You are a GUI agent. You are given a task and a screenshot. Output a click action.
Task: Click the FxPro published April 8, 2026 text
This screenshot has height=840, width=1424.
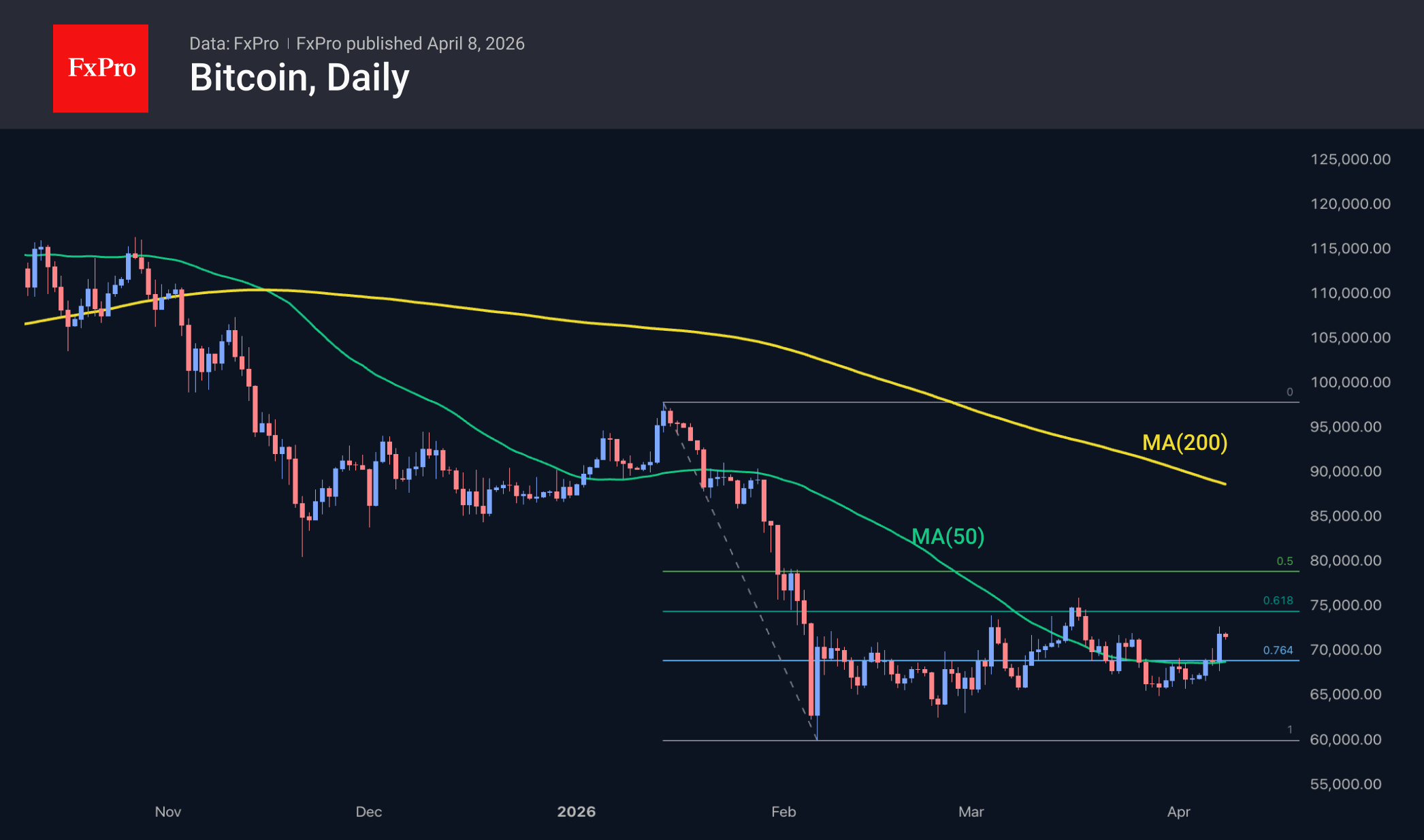tap(410, 44)
